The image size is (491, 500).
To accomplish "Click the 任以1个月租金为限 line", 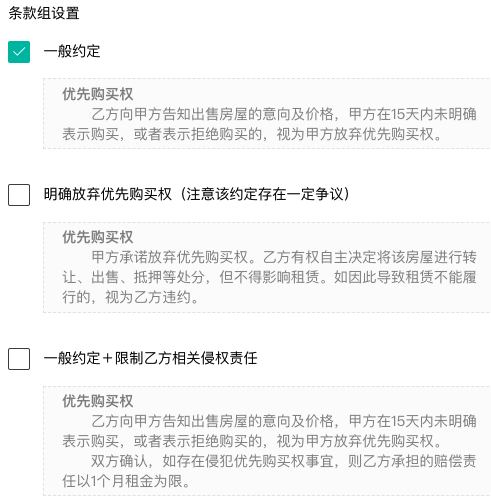I will [127, 481].
